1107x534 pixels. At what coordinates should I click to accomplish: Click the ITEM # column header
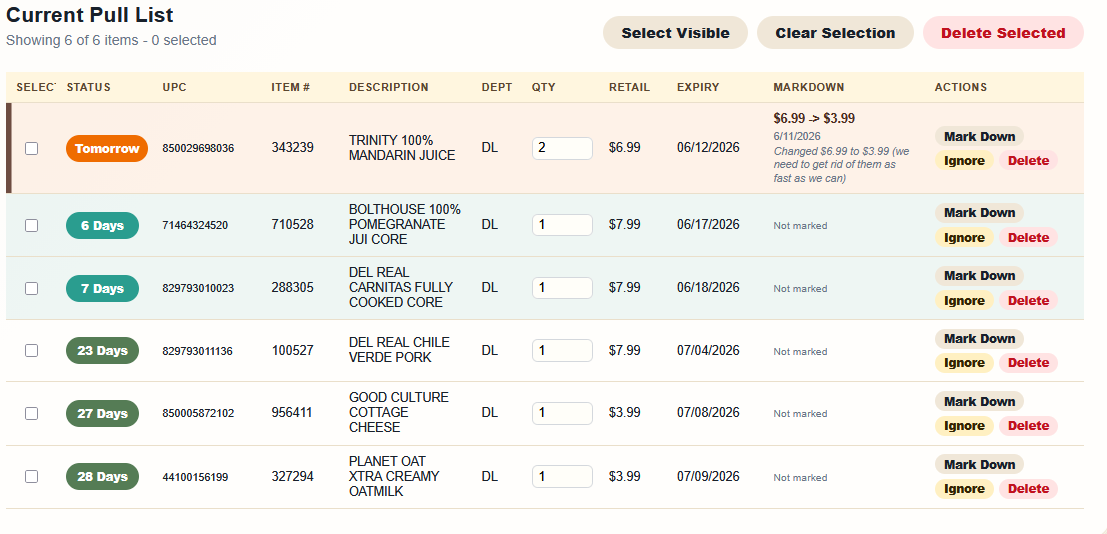pyautogui.click(x=291, y=88)
